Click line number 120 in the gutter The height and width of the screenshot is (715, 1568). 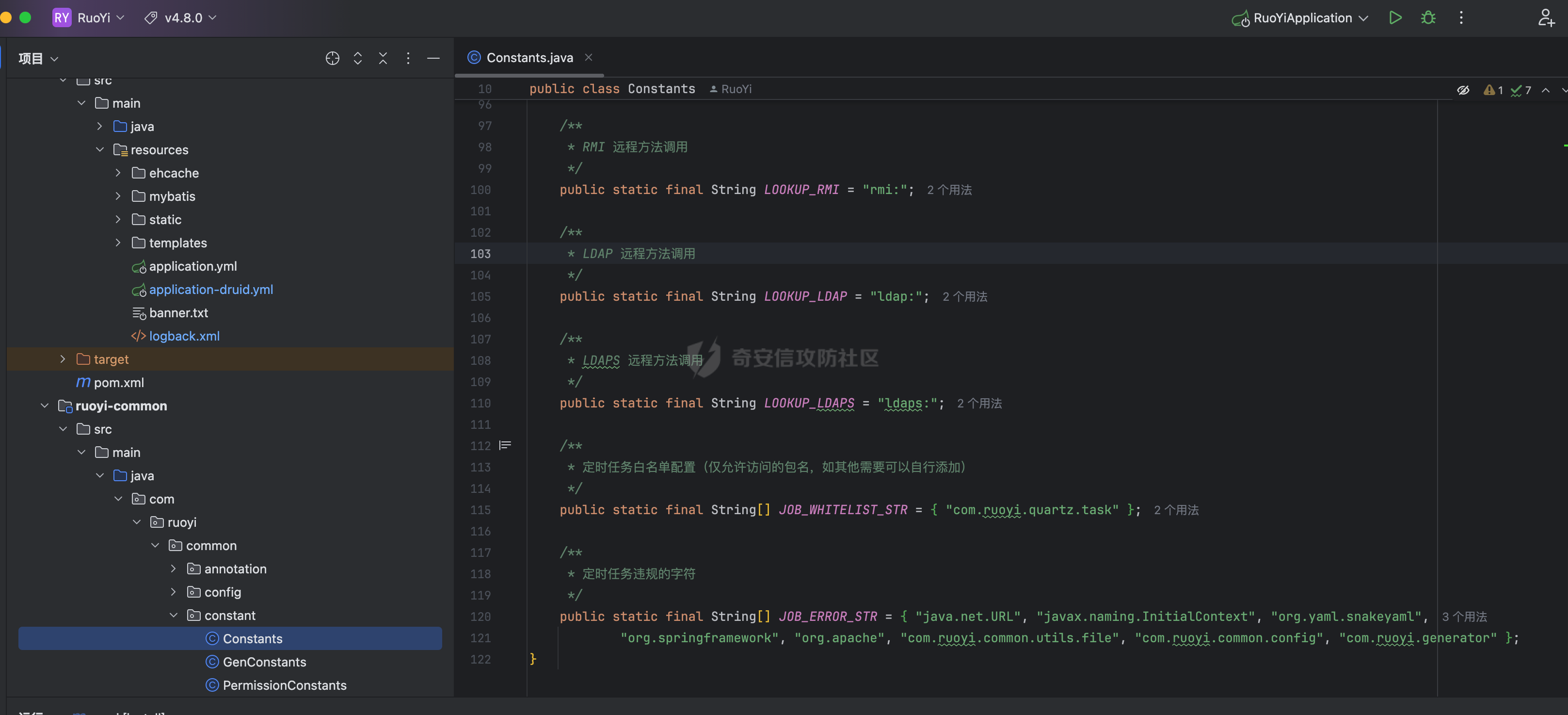point(480,617)
